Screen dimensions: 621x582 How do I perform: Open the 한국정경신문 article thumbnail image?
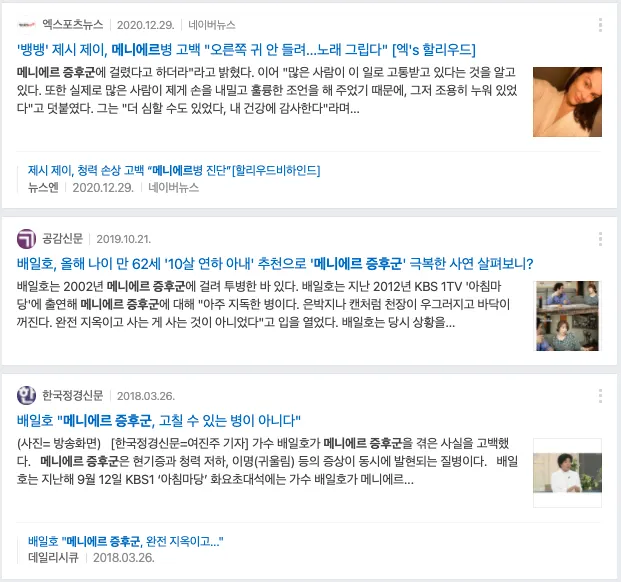[x=567, y=473]
